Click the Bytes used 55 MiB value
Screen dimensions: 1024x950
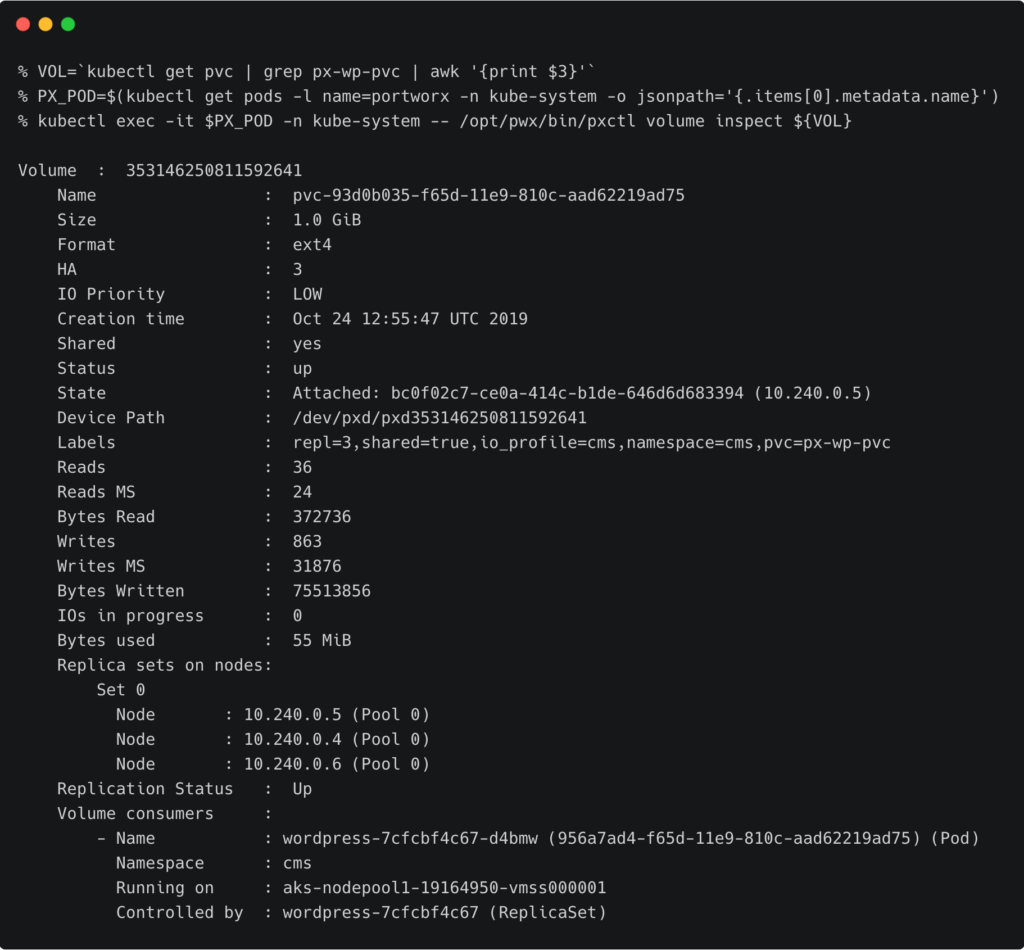(x=321, y=640)
